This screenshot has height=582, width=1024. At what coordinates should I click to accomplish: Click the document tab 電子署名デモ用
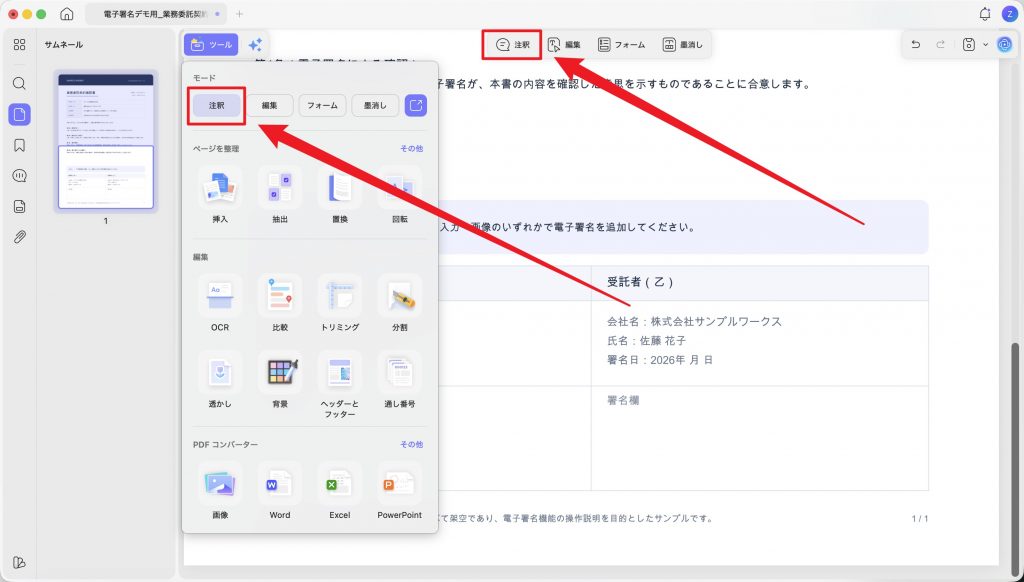point(155,14)
